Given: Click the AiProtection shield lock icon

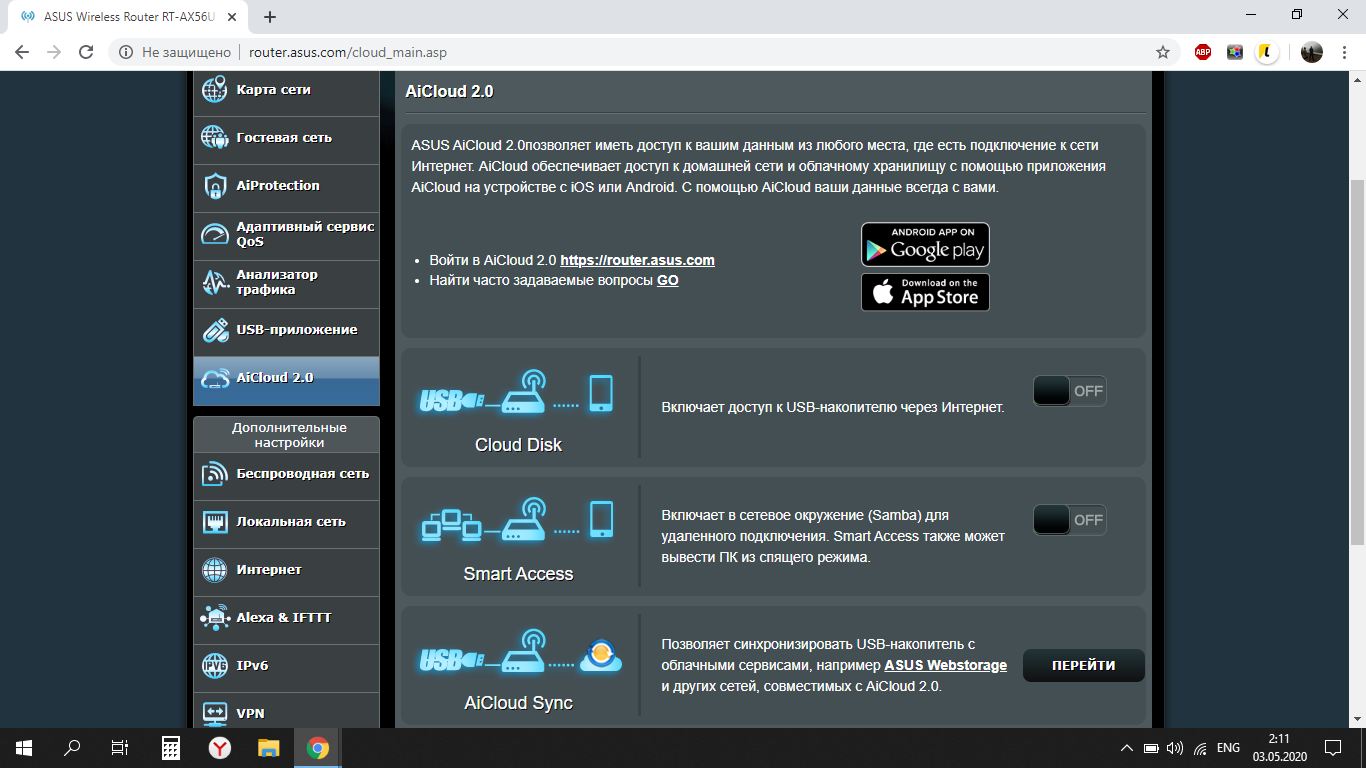Looking at the screenshot, I should (214, 186).
